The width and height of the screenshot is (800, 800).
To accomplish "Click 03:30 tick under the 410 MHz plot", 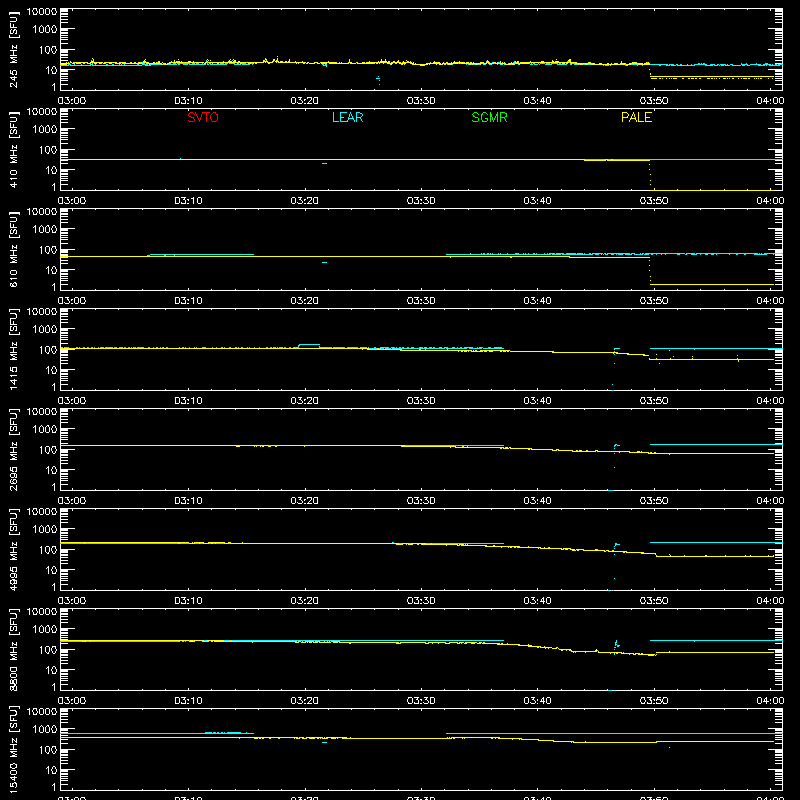I will pyautogui.click(x=421, y=201).
